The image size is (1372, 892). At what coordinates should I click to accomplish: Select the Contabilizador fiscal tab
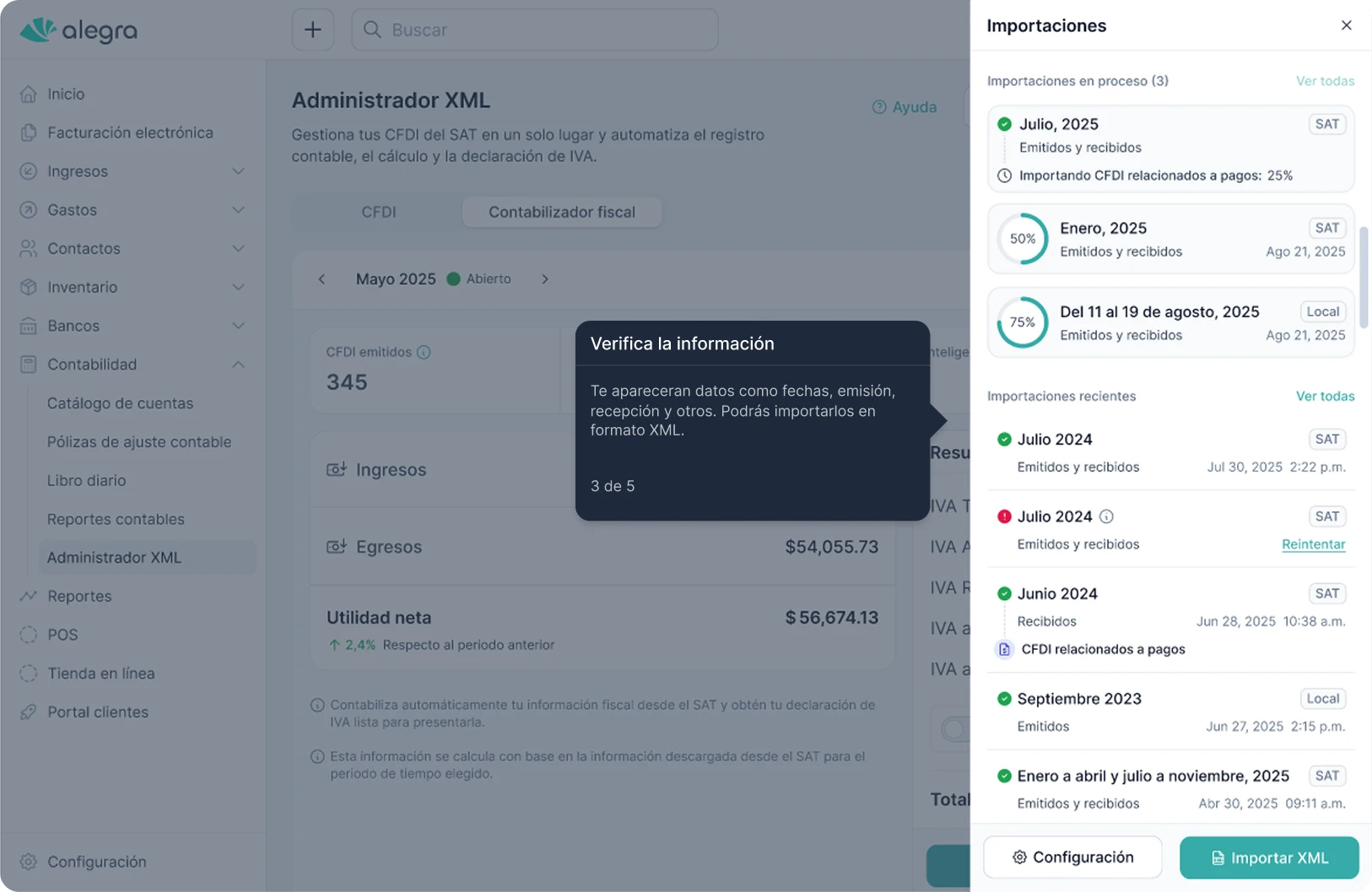[x=561, y=212]
